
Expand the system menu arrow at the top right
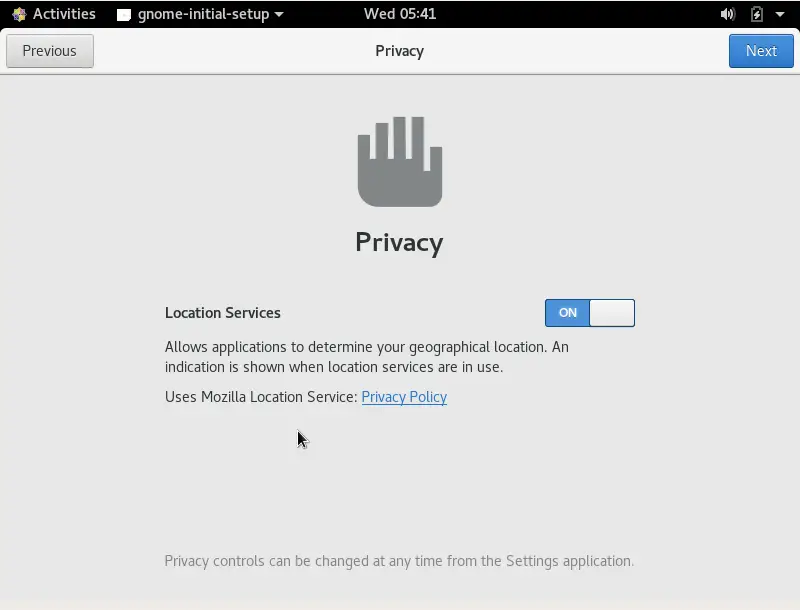(x=780, y=14)
